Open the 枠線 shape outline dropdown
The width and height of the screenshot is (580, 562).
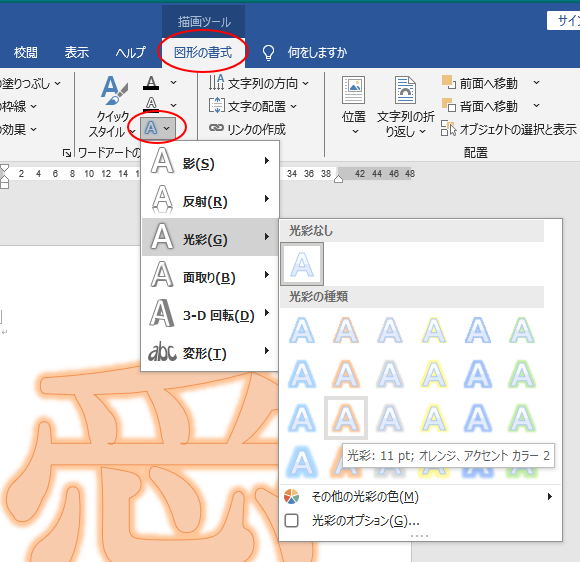tap(18, 107)
